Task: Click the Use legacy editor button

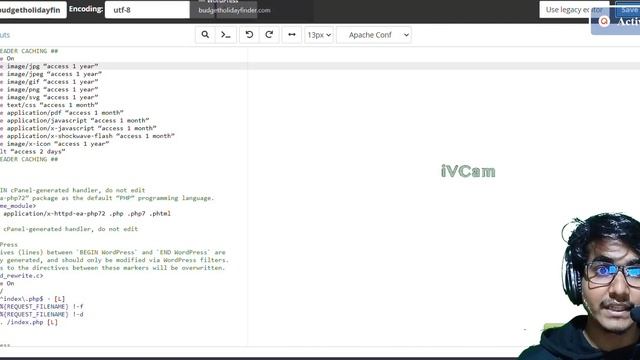Action: 574,9
